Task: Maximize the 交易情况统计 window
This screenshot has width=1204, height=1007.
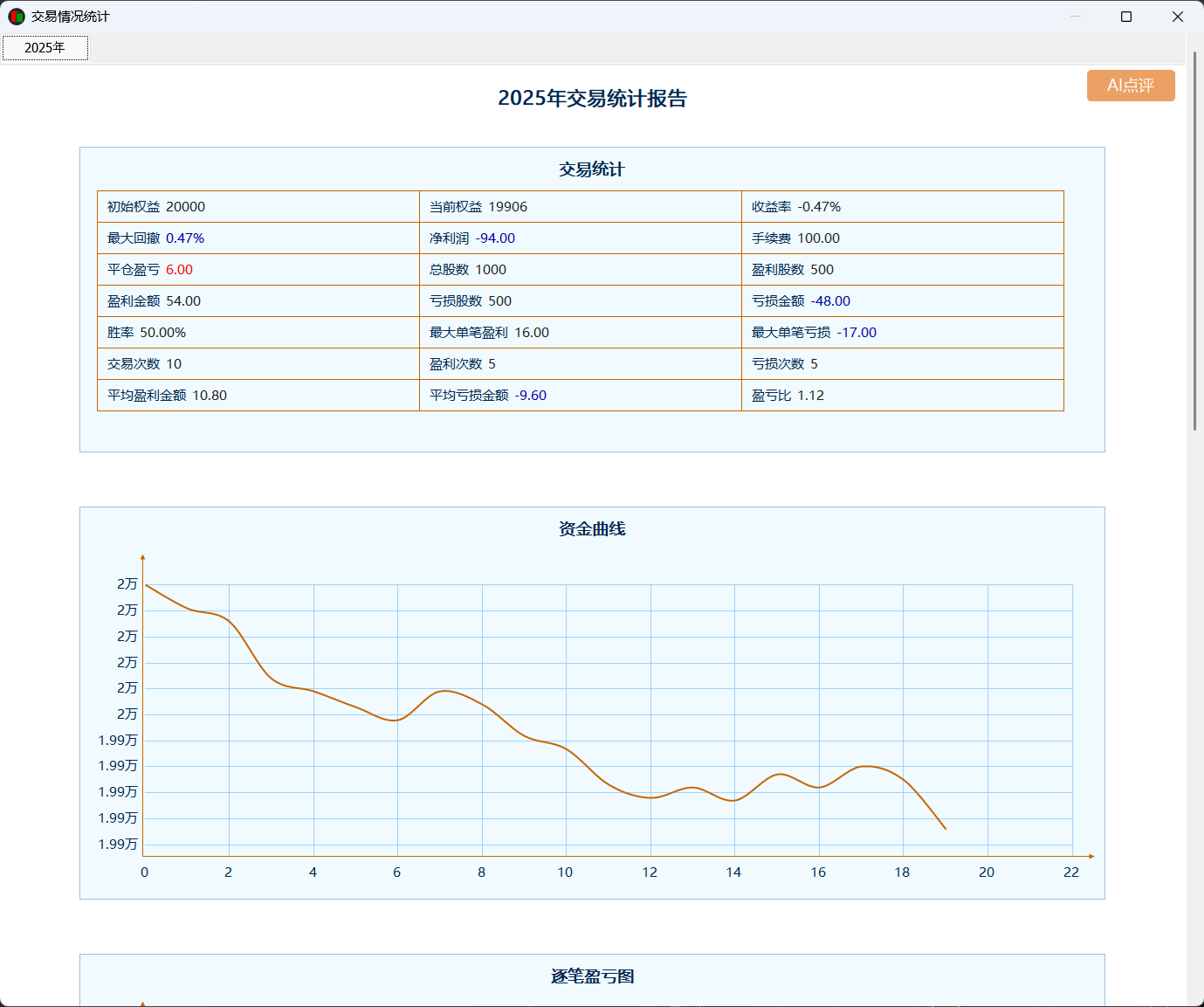Action: click(1126, 17)
